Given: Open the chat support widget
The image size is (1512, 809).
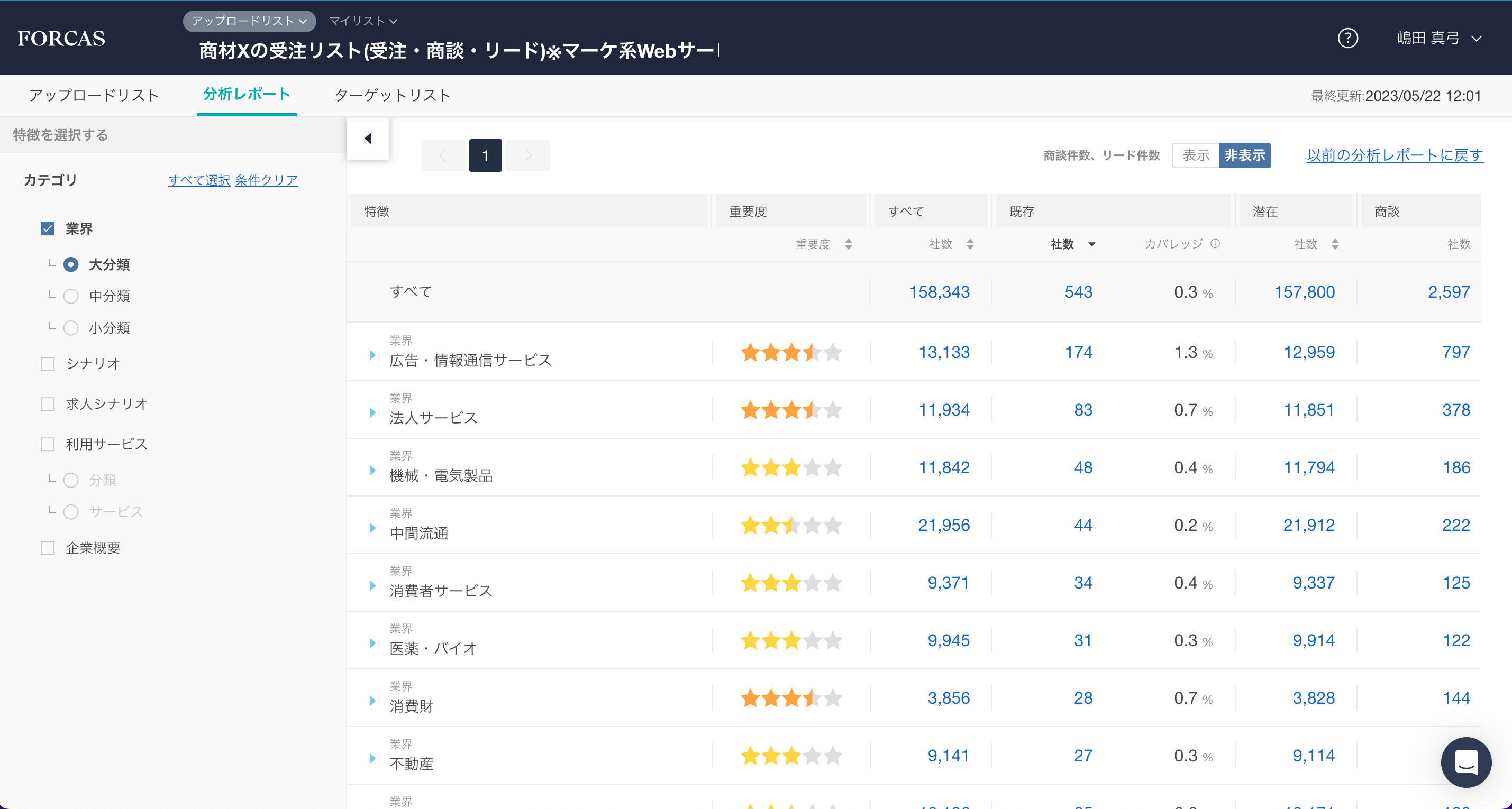Looking at the screenshot, I should tap(1465, 762).
